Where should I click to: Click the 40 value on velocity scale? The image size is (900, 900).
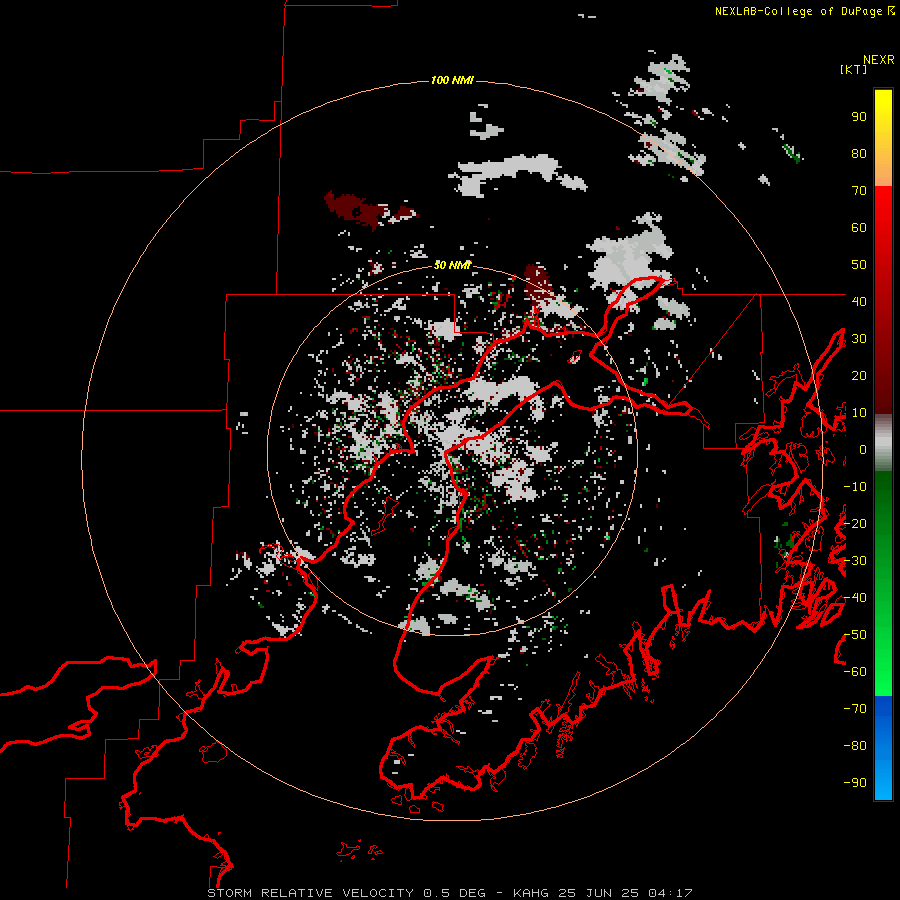[x=859, y=301]
